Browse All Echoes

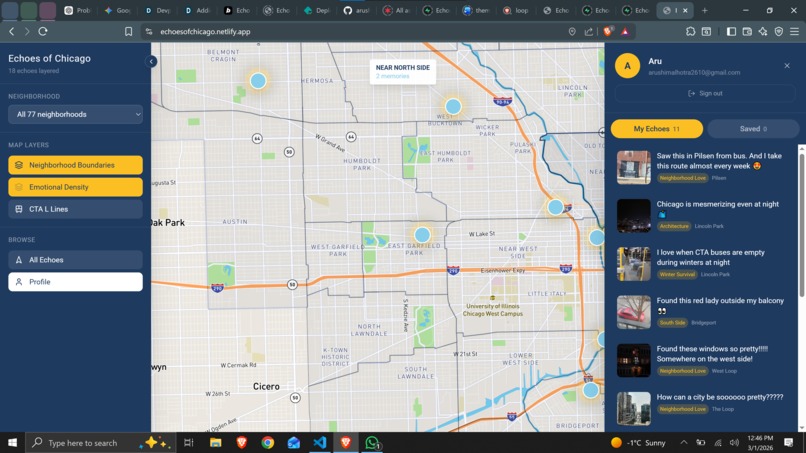click(76, 260)
